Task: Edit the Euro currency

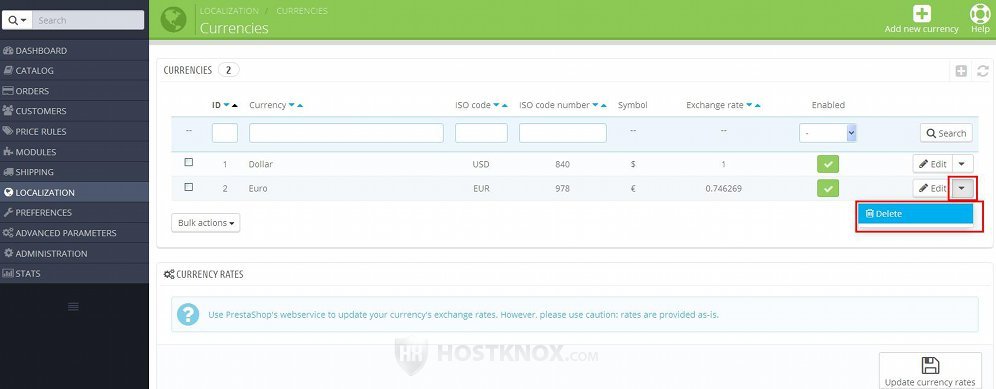Action: (932, 188)
